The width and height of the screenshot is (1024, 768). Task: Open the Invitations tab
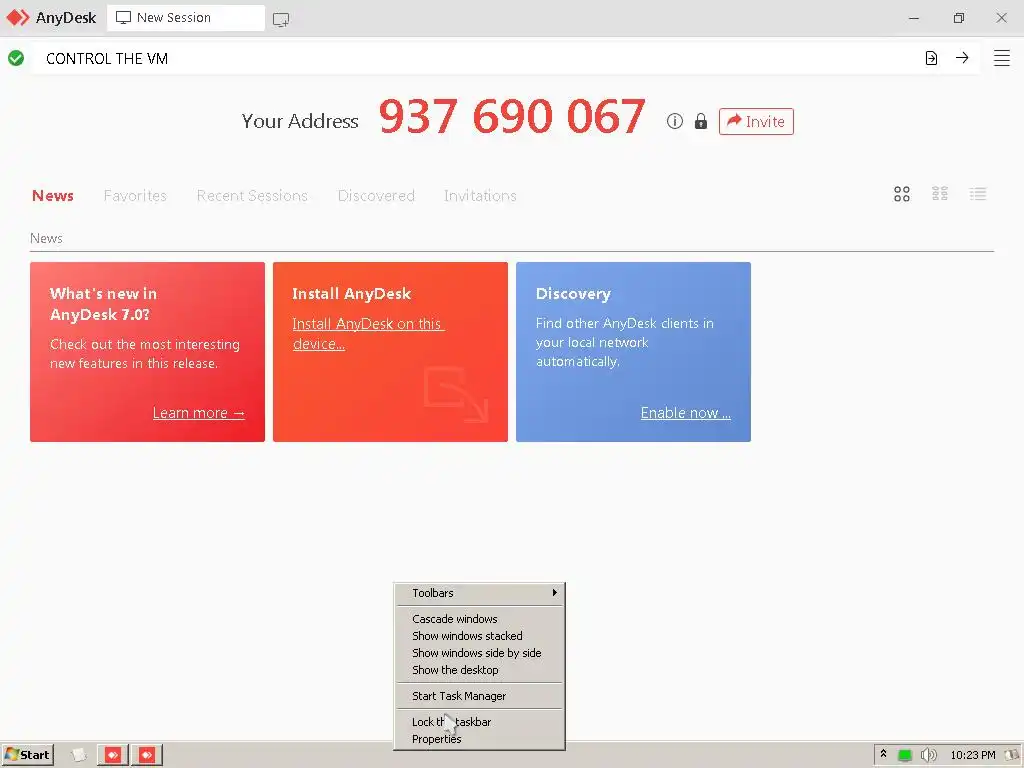point(480,195)
